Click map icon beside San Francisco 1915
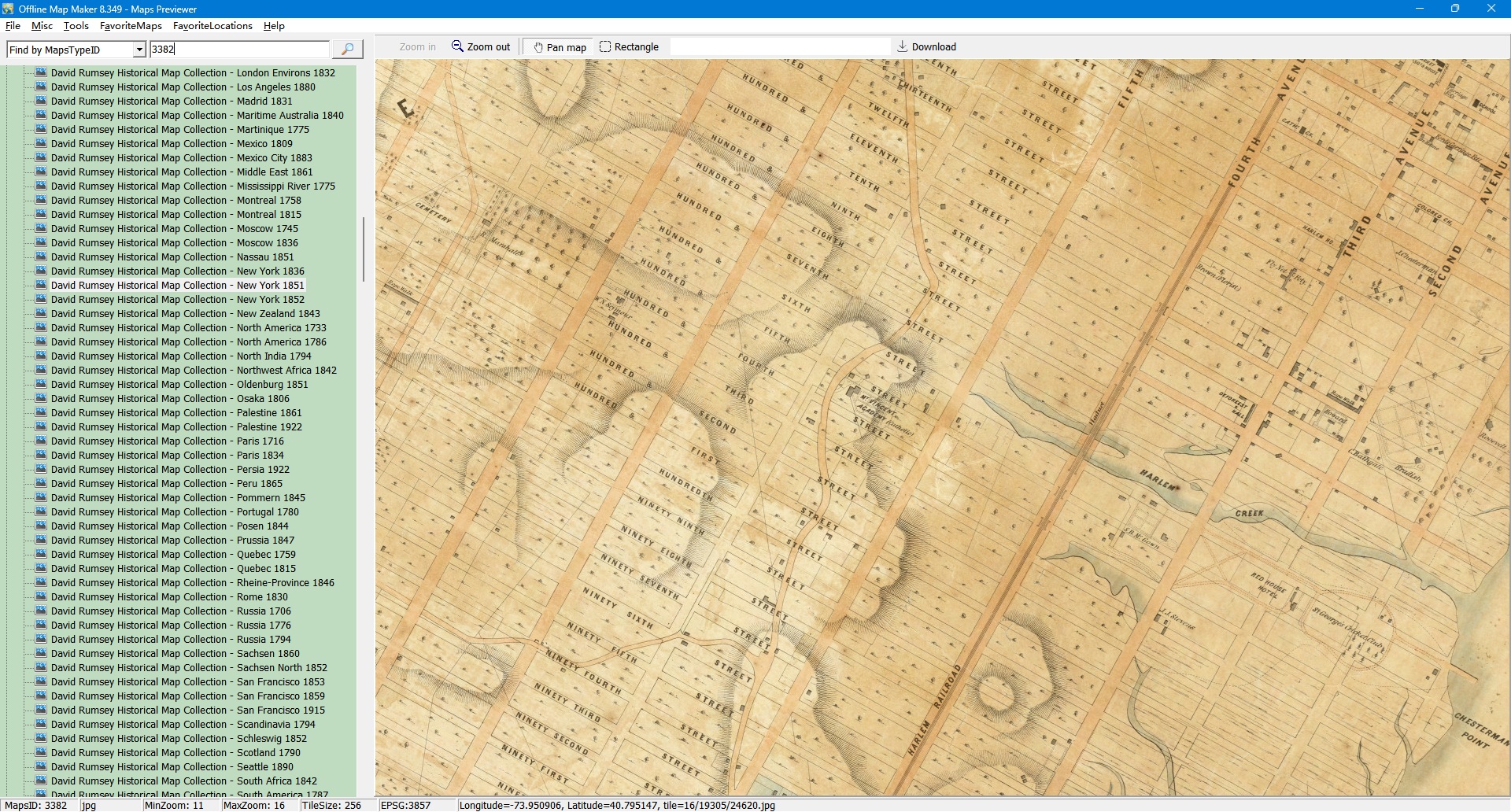This screenshot has height=812, width=1511. (x=41, y=710)
